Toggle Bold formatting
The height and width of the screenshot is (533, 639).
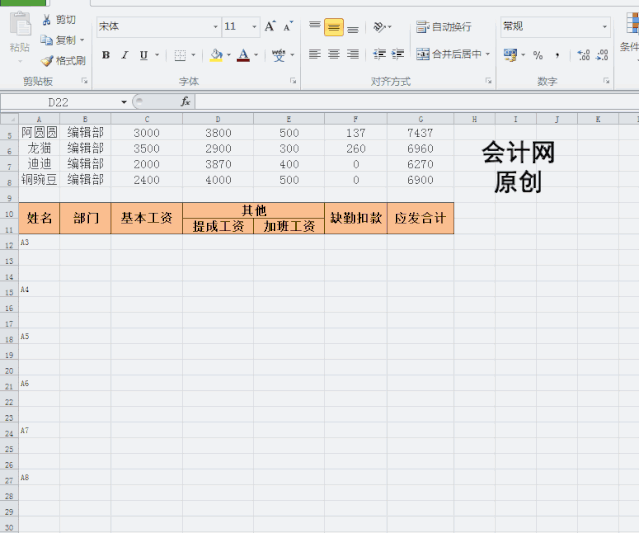(106, 55)
